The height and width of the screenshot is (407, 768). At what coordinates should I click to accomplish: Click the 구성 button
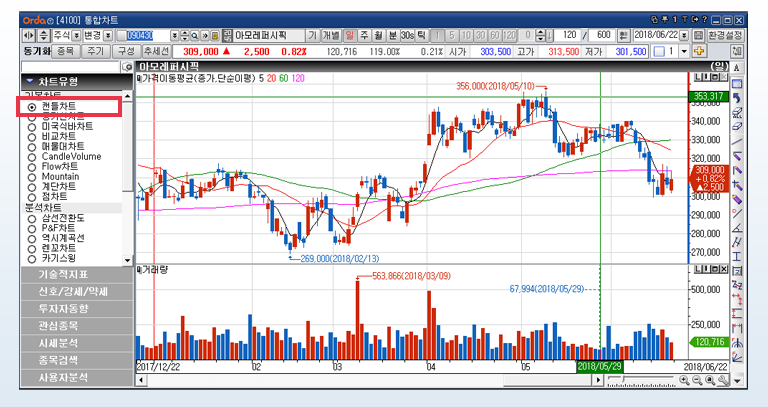126,51
